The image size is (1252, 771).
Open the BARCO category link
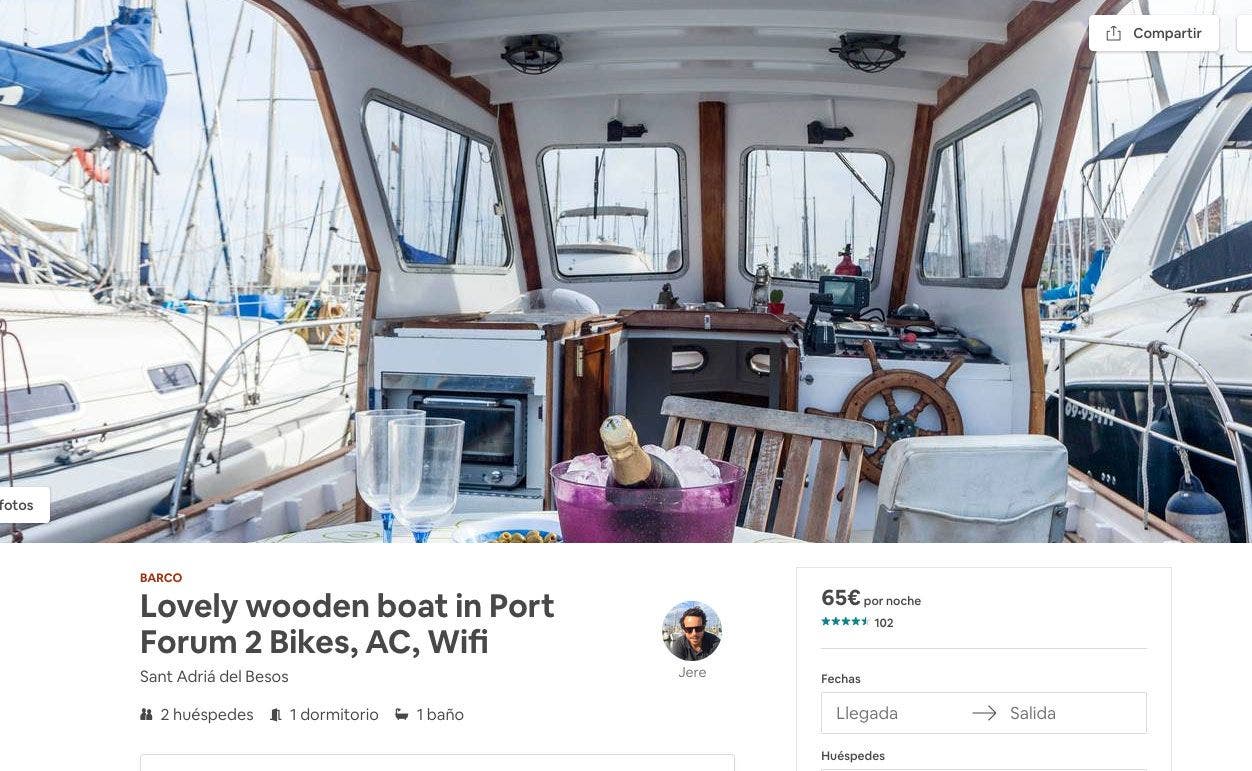point(161,578)
